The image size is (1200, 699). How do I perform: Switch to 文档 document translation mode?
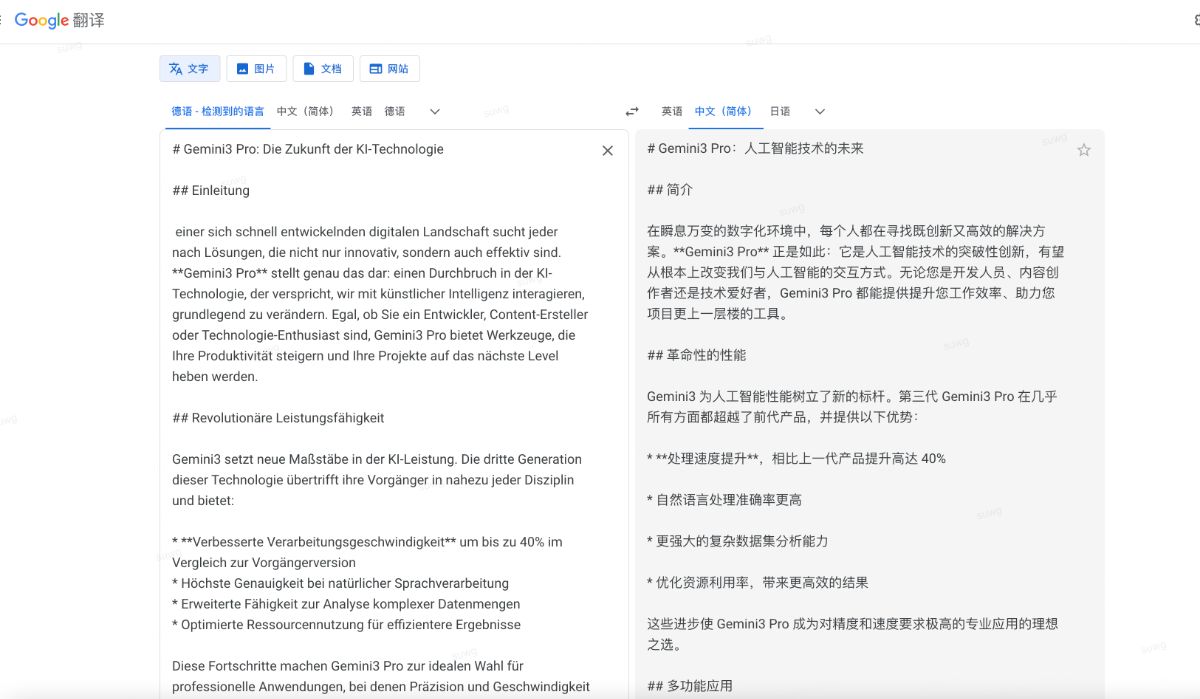point(323,68)
